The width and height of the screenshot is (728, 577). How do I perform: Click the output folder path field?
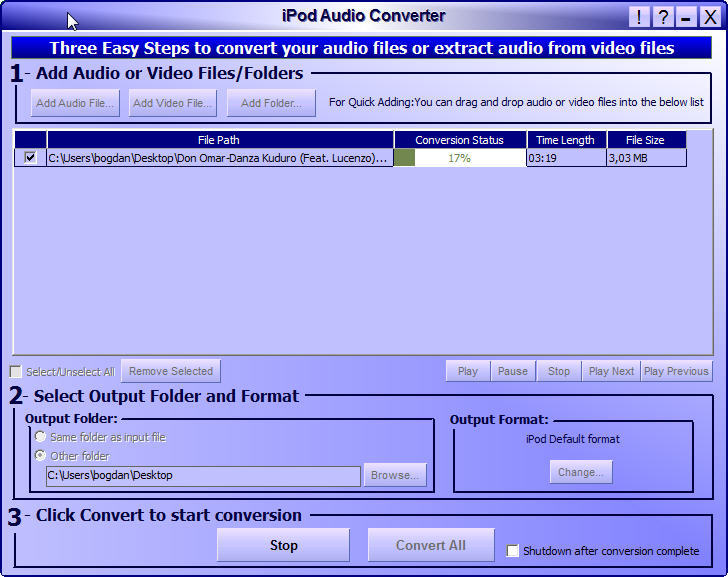point(202,475)
